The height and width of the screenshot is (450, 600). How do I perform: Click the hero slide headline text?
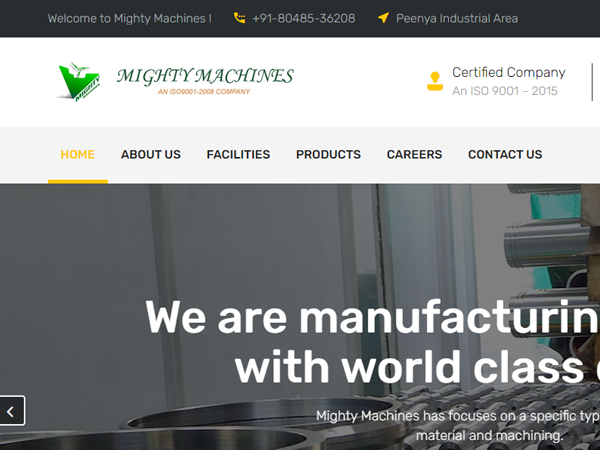point(372,342)
